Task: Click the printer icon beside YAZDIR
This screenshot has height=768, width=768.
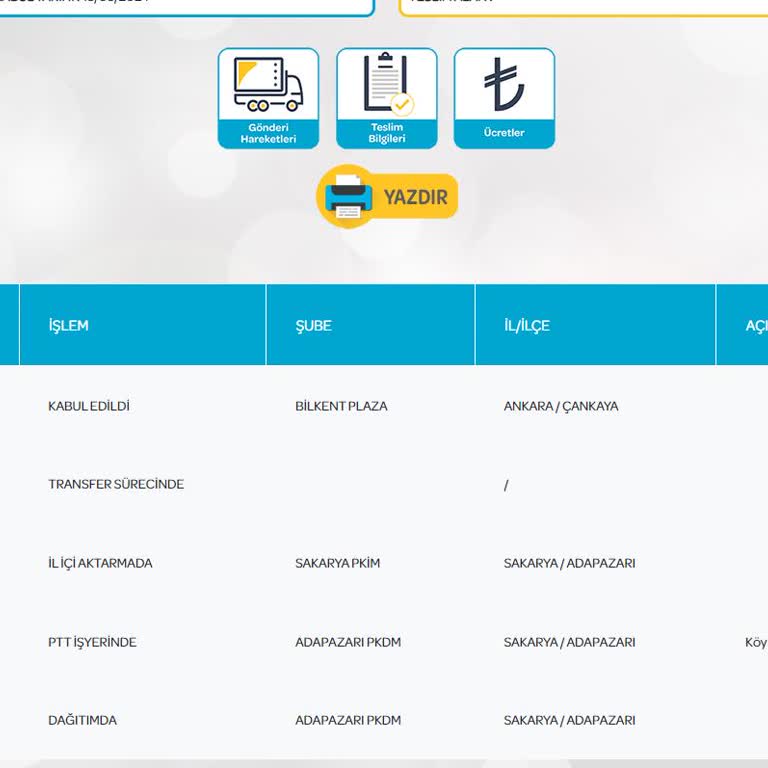Action: point(347,197)
